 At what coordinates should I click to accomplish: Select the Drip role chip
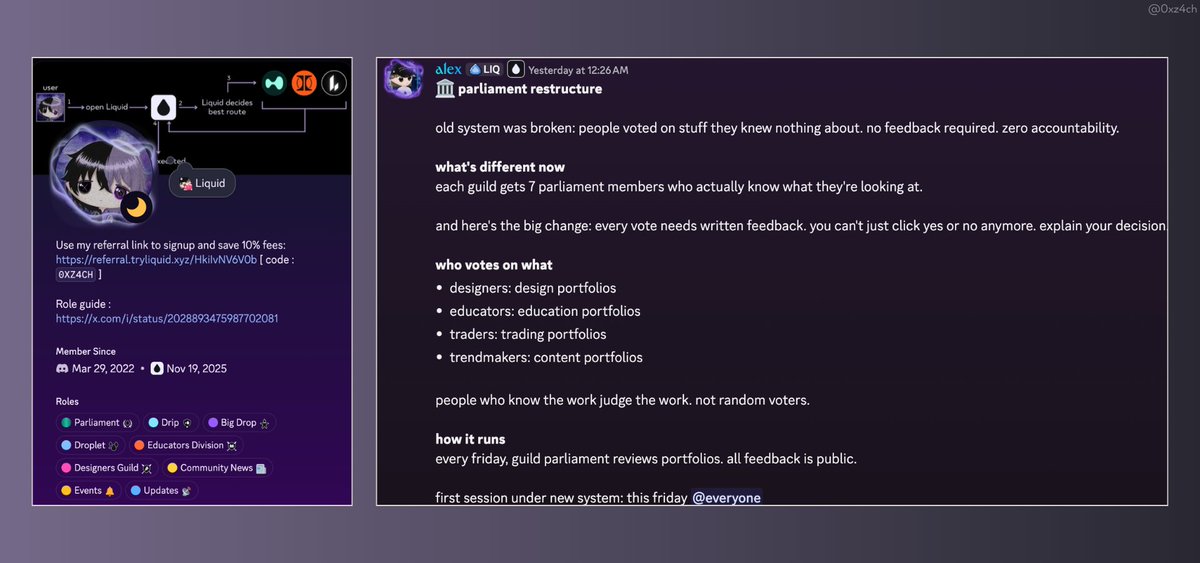(172, 423)
